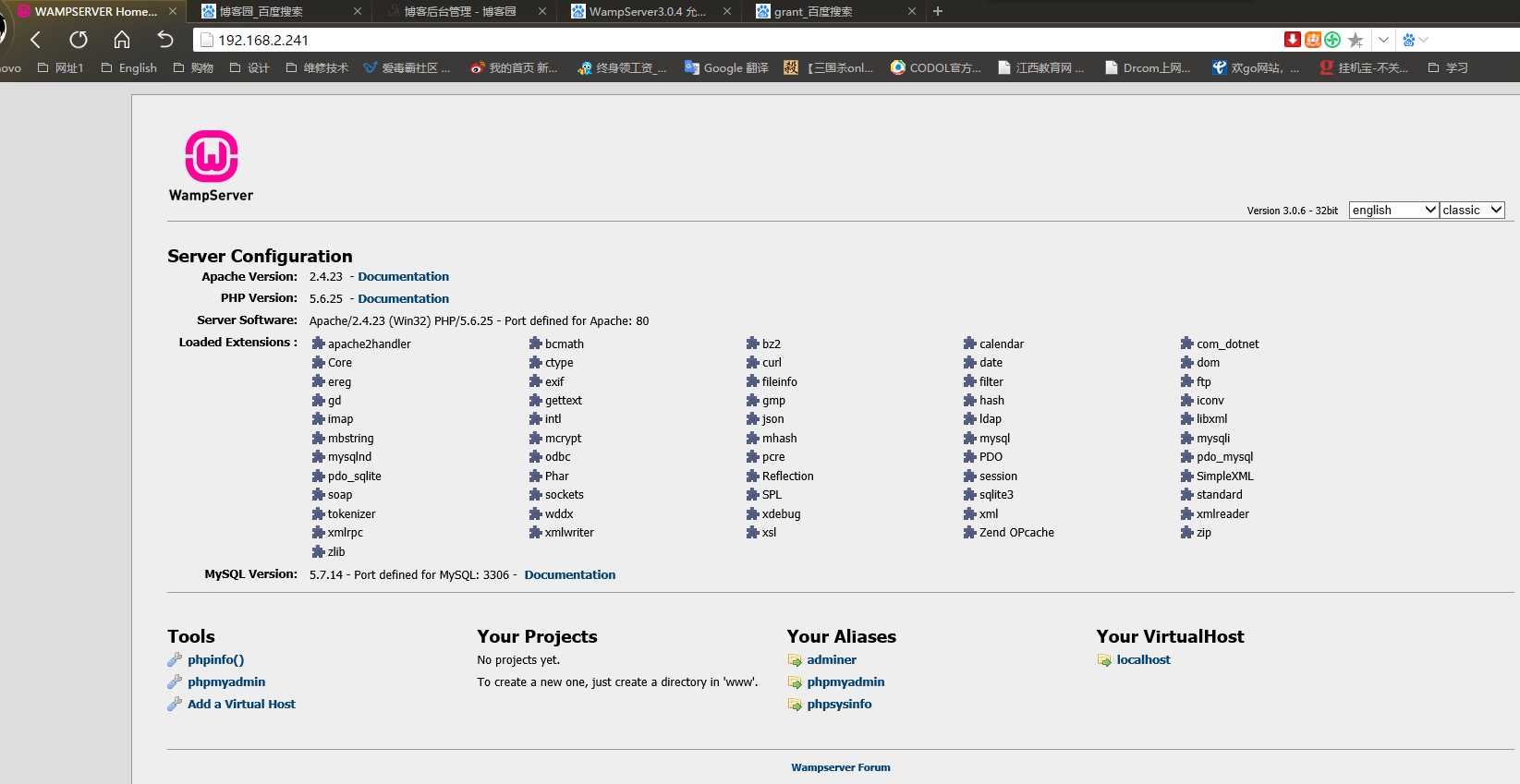Click the orange extension icon in address bar
1520x784 pixels.
click(x=1312, y=40)
